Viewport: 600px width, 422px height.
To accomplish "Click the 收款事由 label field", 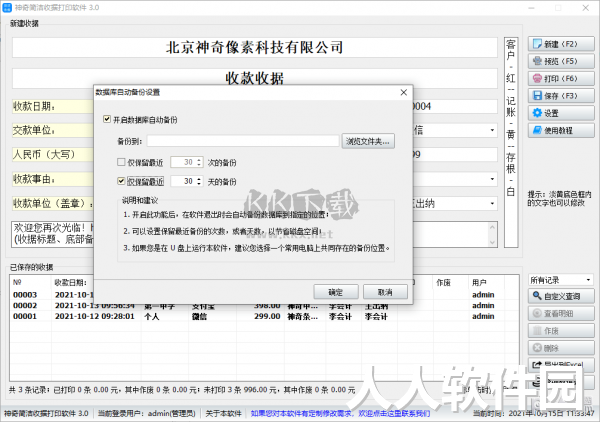I will [52, 179].
